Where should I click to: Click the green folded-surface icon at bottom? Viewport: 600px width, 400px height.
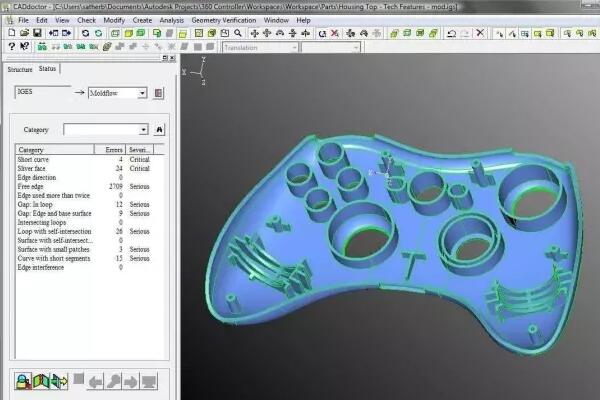pyautogui.click(x=40, y=380)
